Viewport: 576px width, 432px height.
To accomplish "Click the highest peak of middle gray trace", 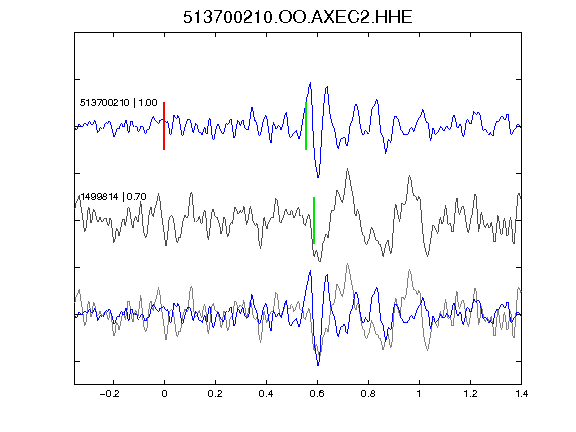I will [348, 169].
